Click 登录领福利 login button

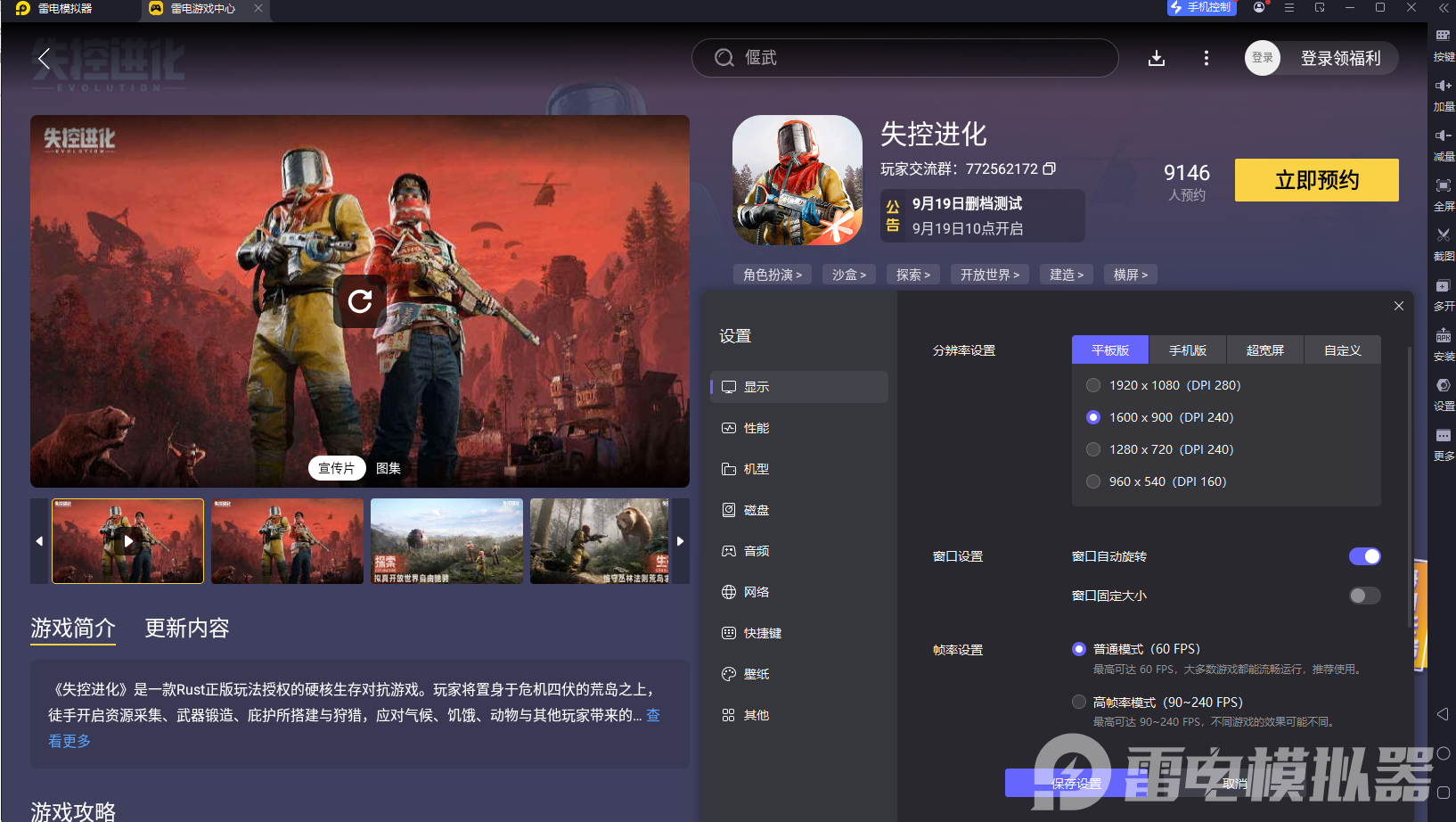[x=1340, y=58]
